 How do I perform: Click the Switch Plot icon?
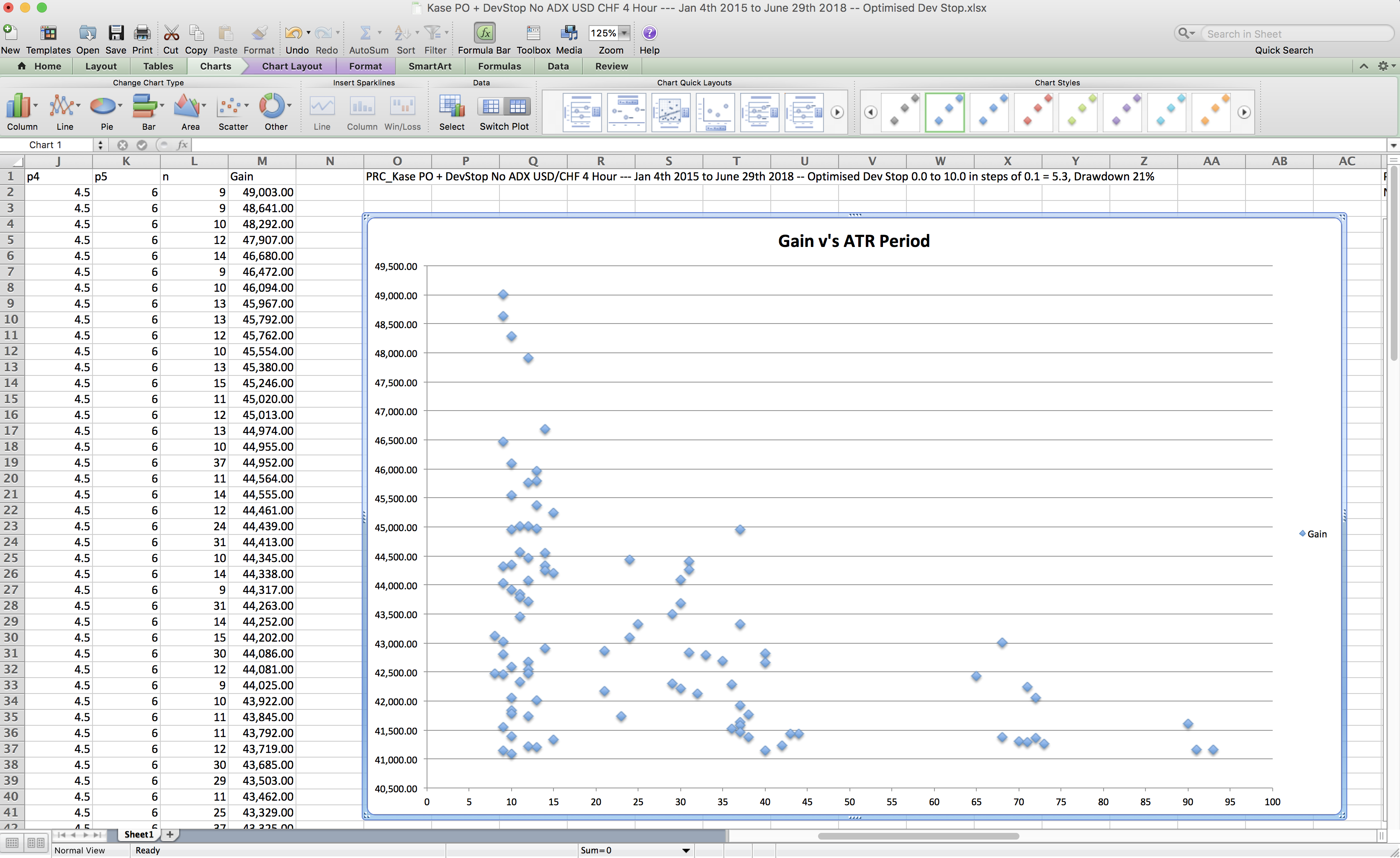click(504, 106)
